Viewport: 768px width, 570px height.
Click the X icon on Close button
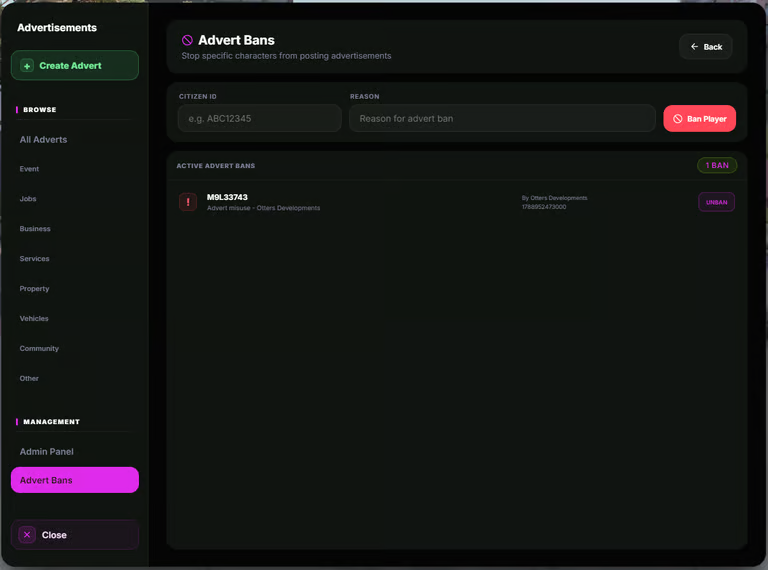point(27,535)
